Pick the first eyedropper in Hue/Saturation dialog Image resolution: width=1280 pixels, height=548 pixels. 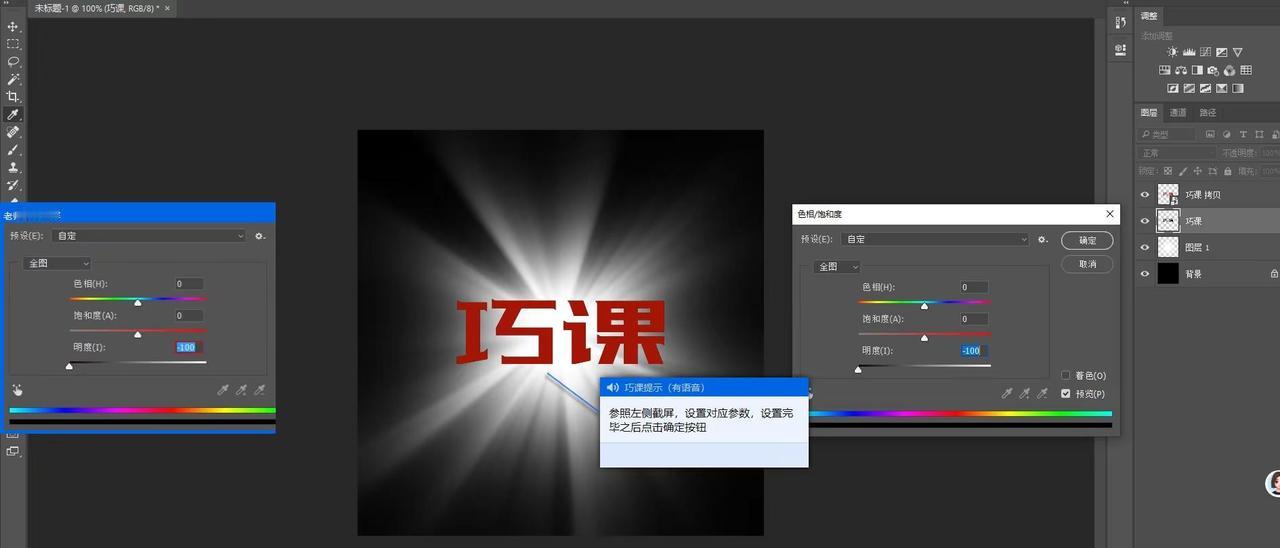[x=1007, y=394]
